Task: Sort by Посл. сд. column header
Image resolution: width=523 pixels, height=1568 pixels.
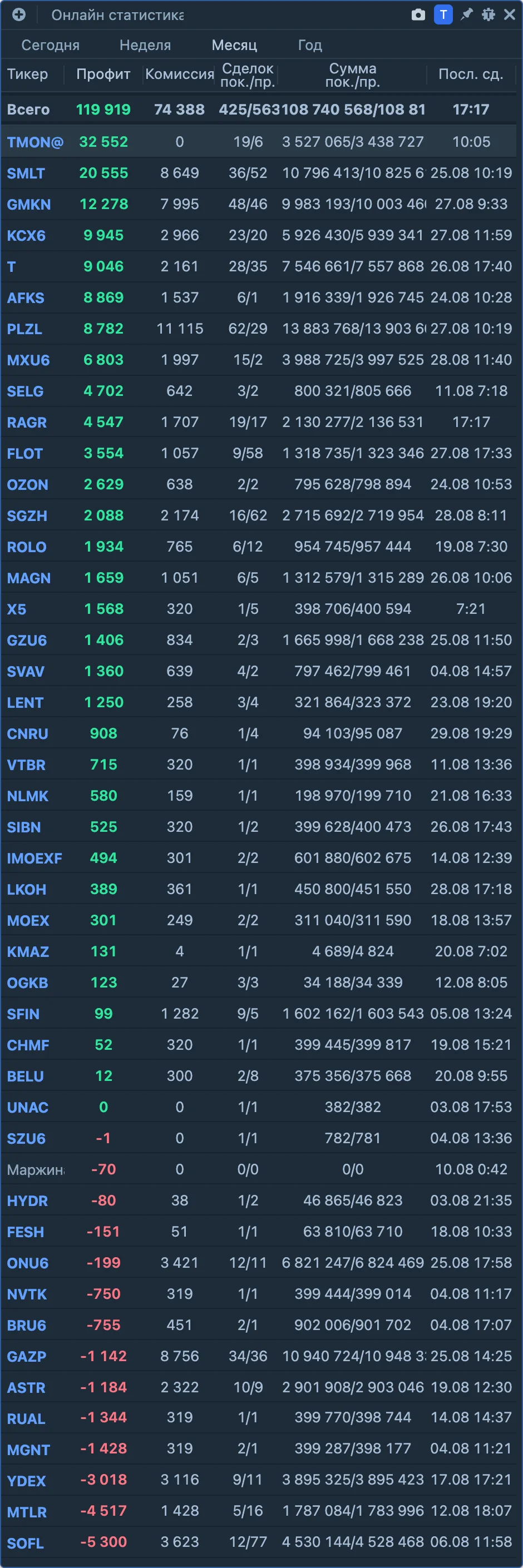Action: click(471, 75)
